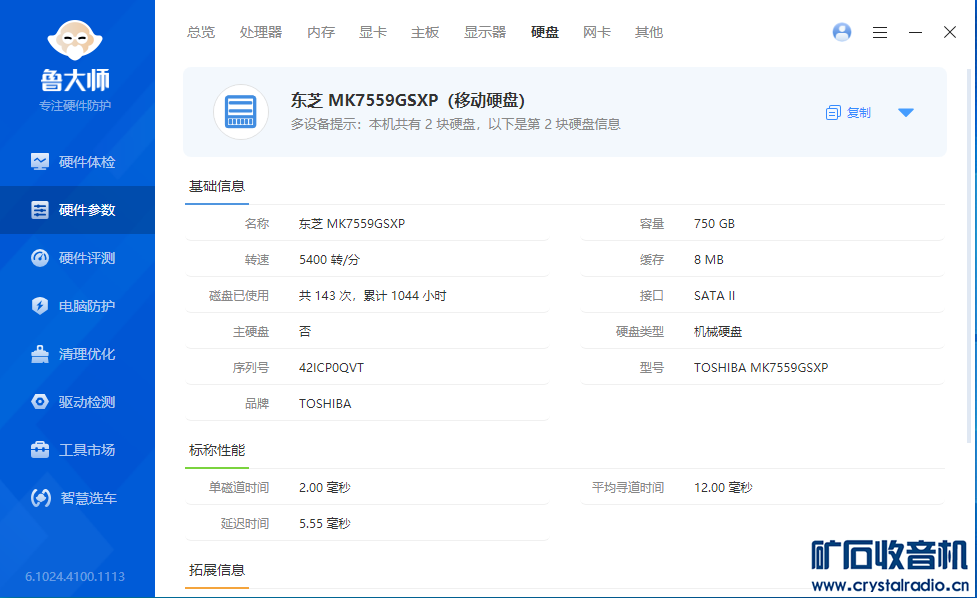Click the 鲁大师 mascot logo
The height and width of the screenshot is (598, 977).
75,41
